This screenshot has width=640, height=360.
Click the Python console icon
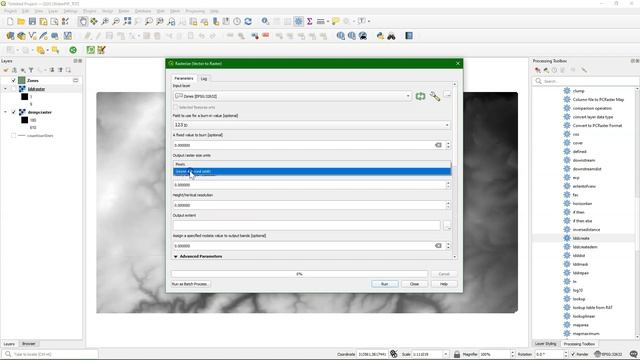(380, 36)
